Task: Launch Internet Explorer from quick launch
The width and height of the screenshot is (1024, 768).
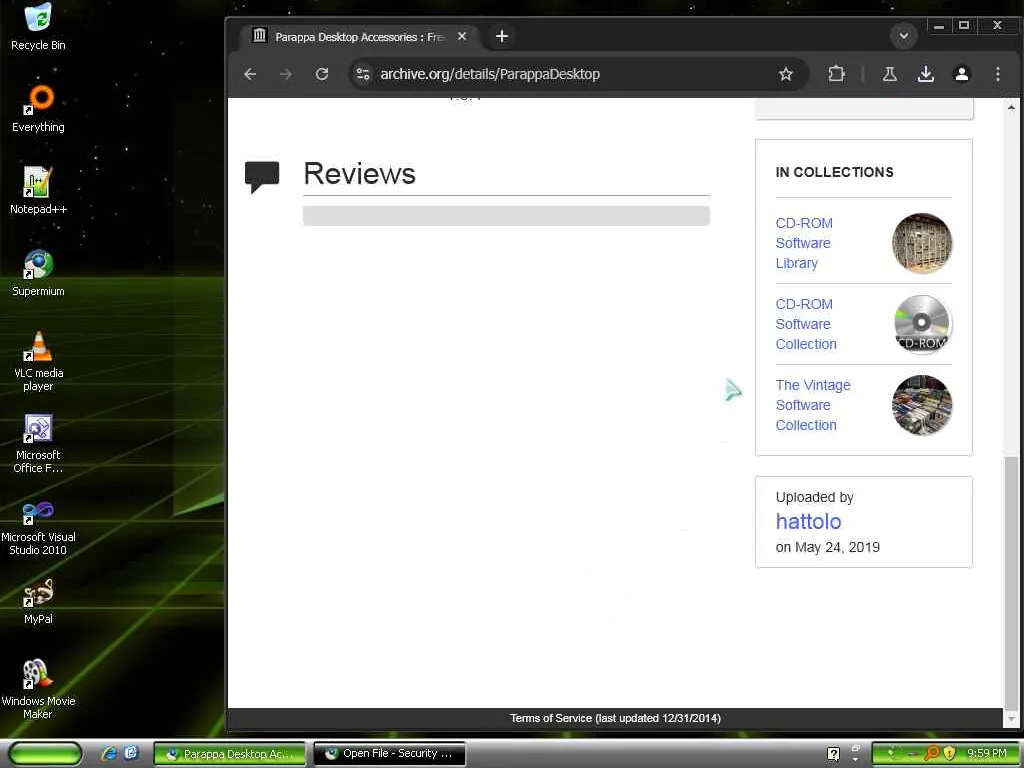Action: click(x=109, y=754)
